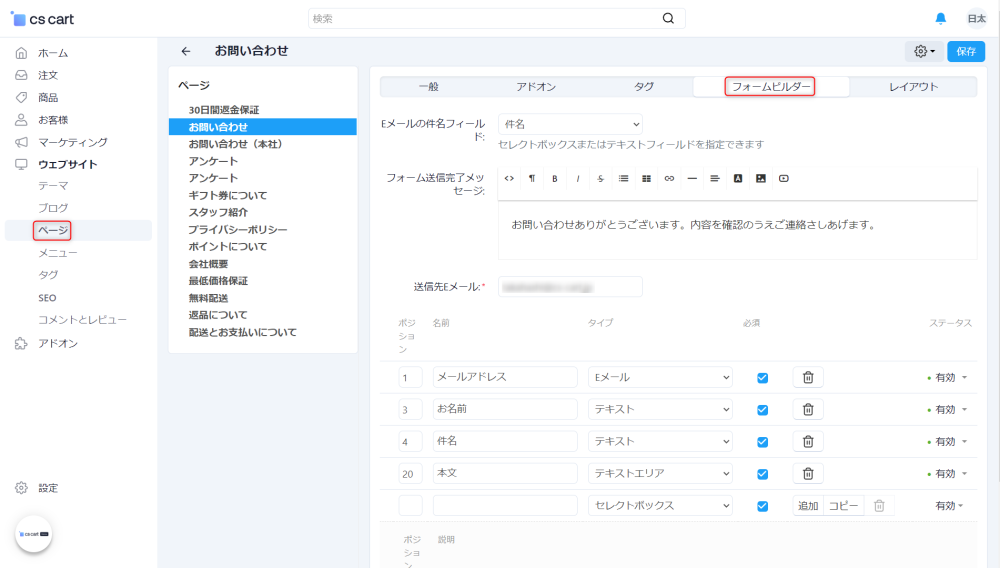Open the プライバシーポリシー page
This screenshot has height=568, width=1000.
(237, 229)
